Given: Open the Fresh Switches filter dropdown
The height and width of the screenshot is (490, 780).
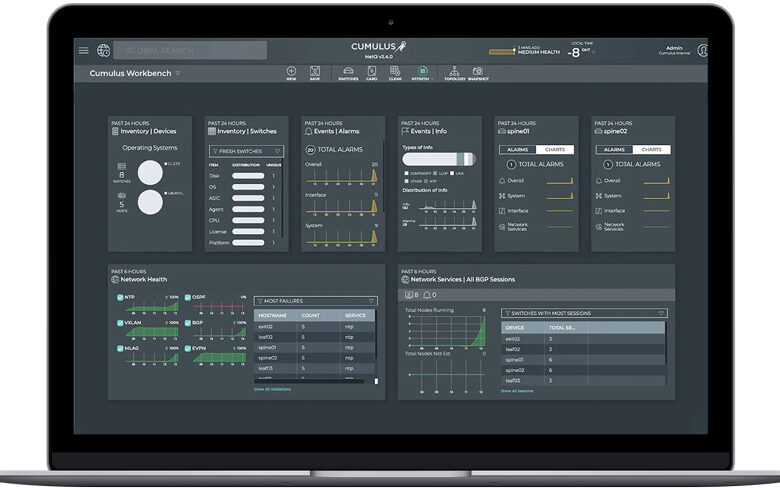Looking at the screenshot, I should pos(246,151).
